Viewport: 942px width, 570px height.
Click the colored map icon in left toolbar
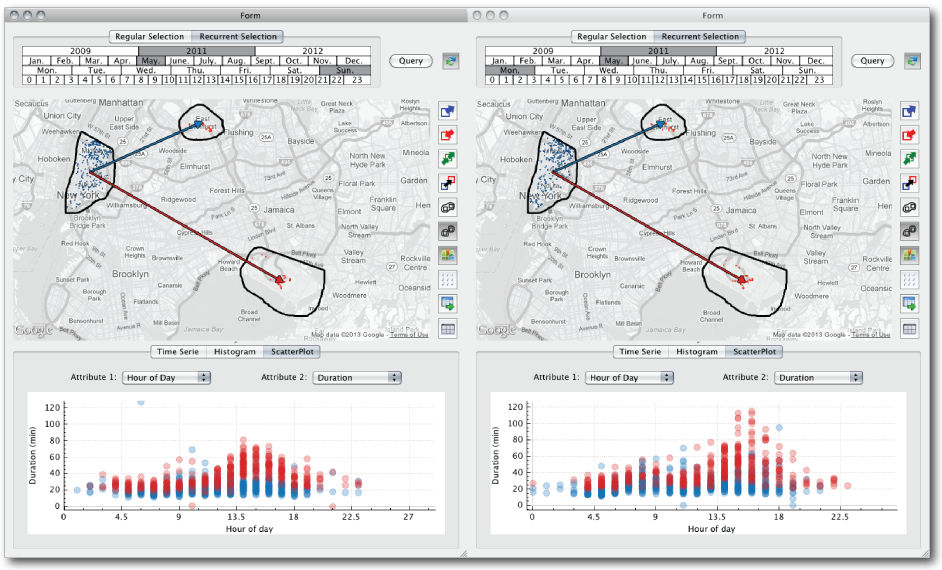pyautogui.click(x=447, y=256)
